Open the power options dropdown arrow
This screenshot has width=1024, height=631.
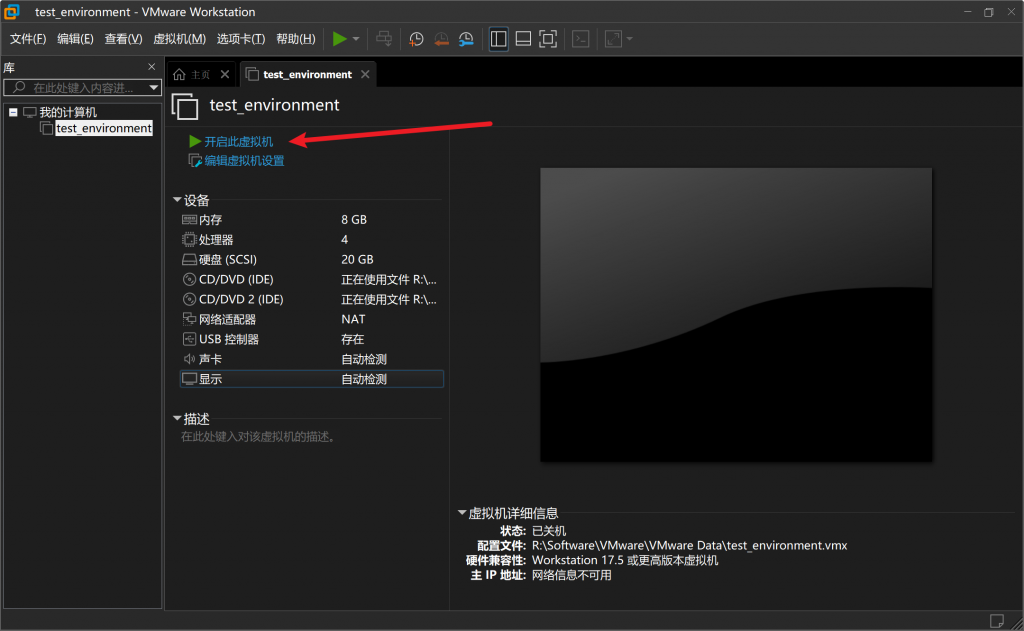point(356,39)
